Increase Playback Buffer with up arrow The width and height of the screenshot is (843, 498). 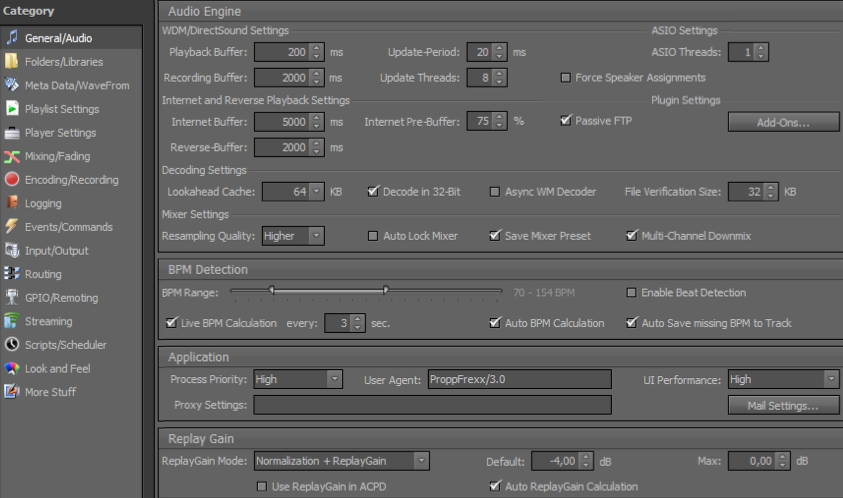click(x=317, y=48)
